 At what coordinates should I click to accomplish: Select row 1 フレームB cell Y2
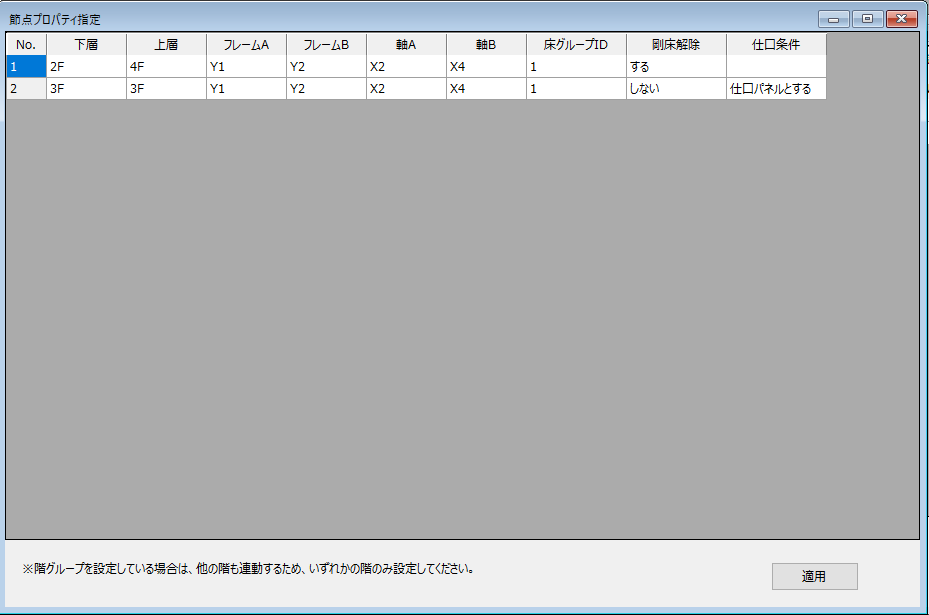(x=326, y=66)
